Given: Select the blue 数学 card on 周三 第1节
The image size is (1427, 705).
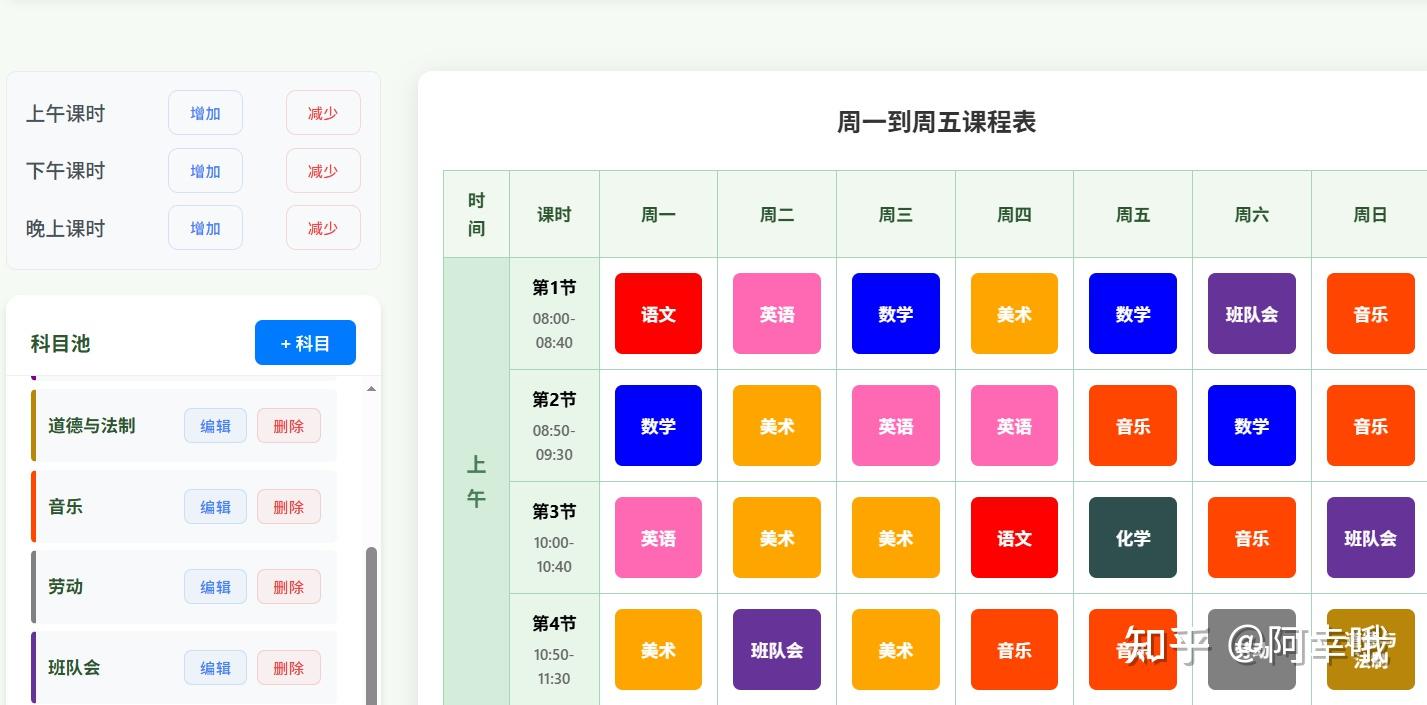Looking at the screenshot, I should click(896, 314).
